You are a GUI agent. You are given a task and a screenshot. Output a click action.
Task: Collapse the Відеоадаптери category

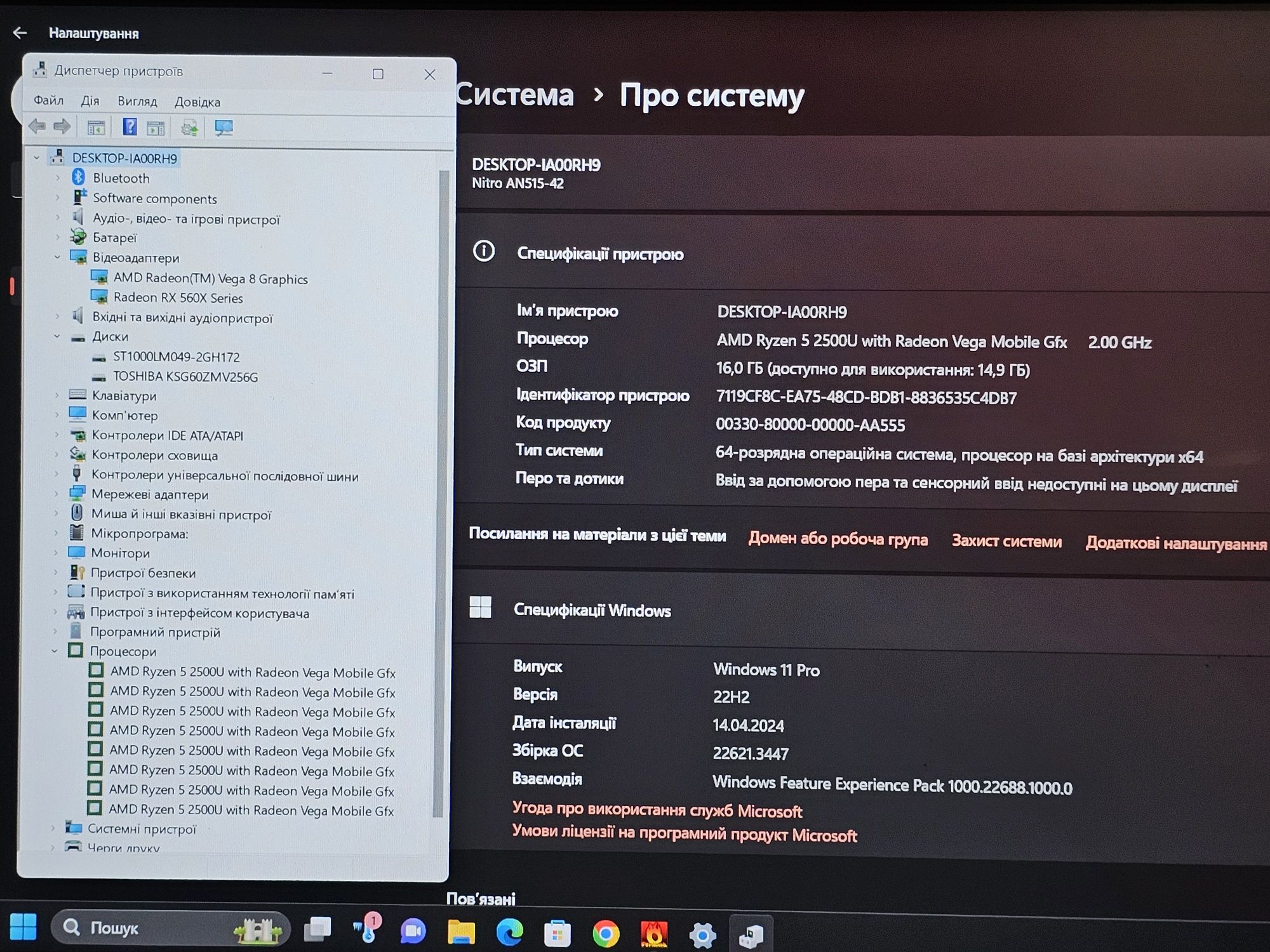[x=57, y=257]
